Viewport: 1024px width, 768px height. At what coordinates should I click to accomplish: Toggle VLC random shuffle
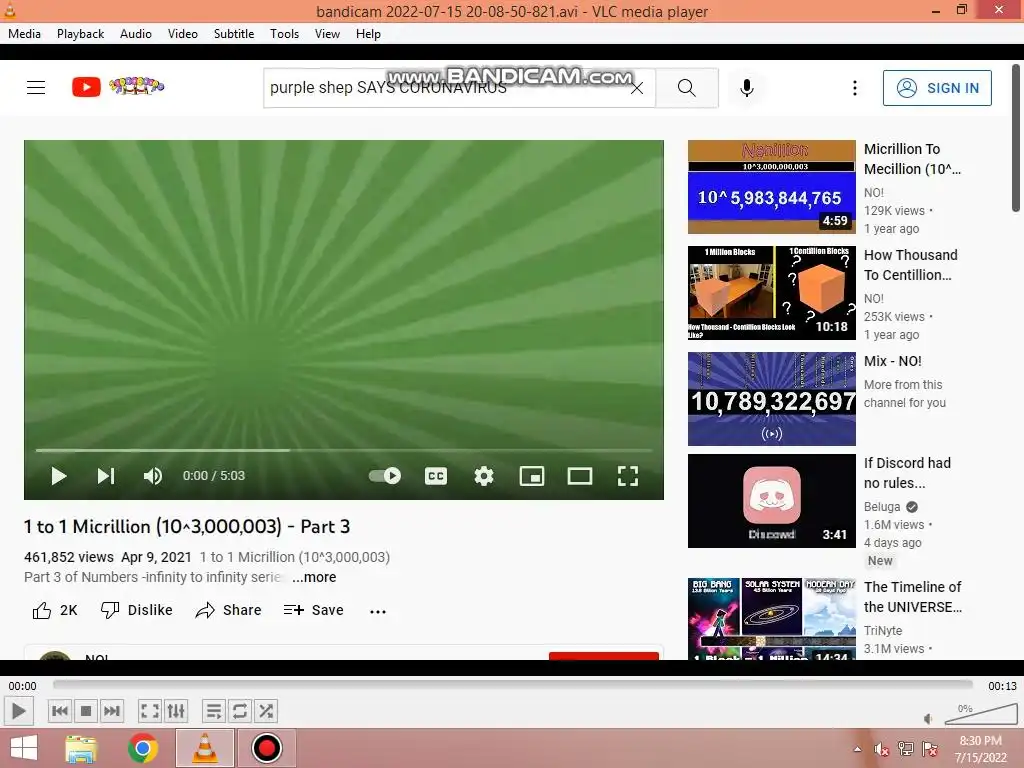266,711
